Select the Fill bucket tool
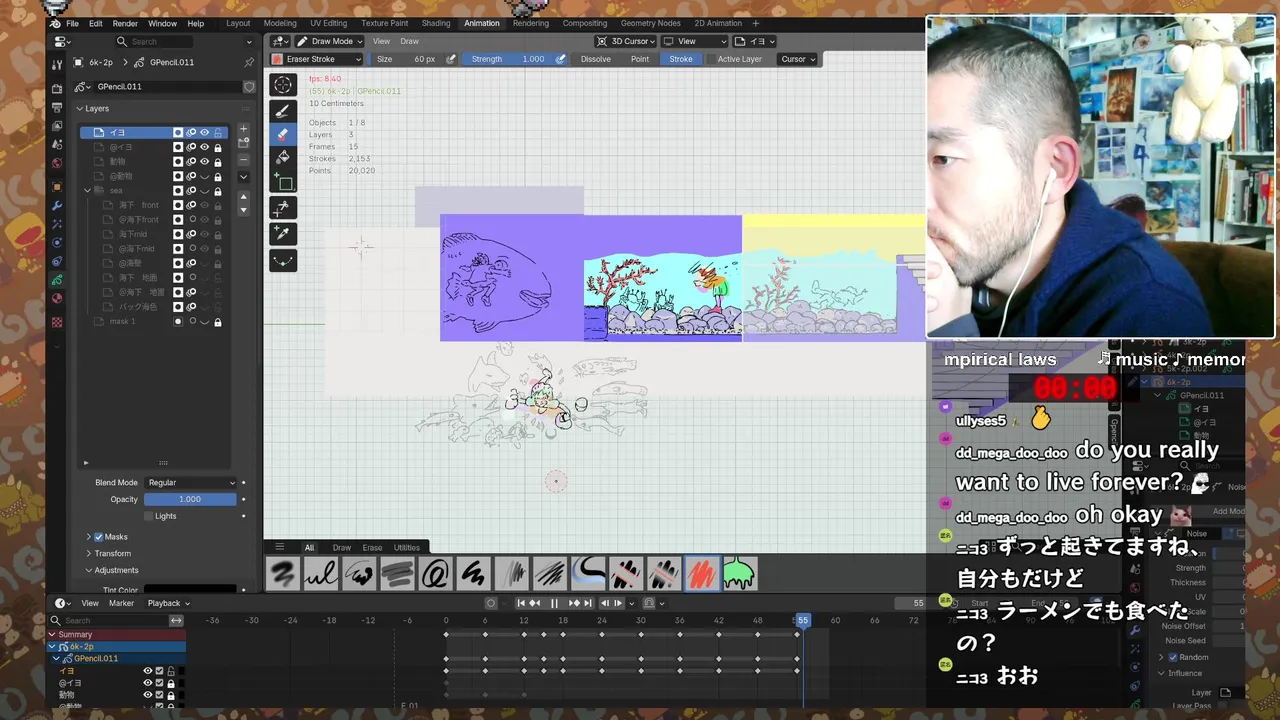 tap(283, 156)
